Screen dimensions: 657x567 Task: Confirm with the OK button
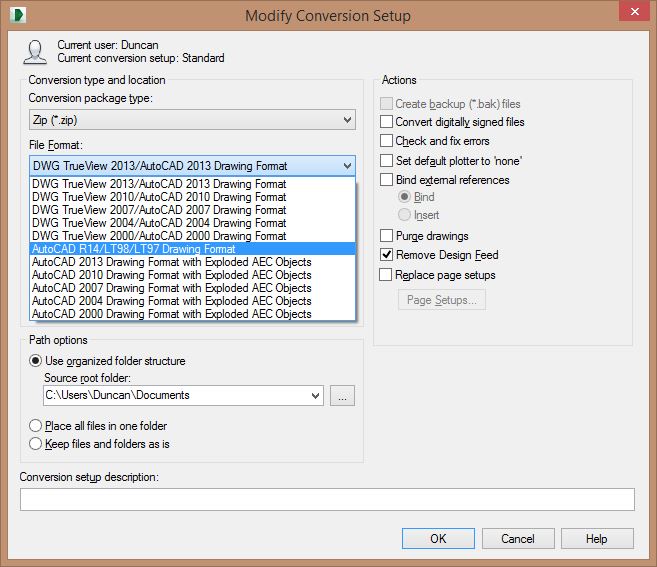pos(438,539)
